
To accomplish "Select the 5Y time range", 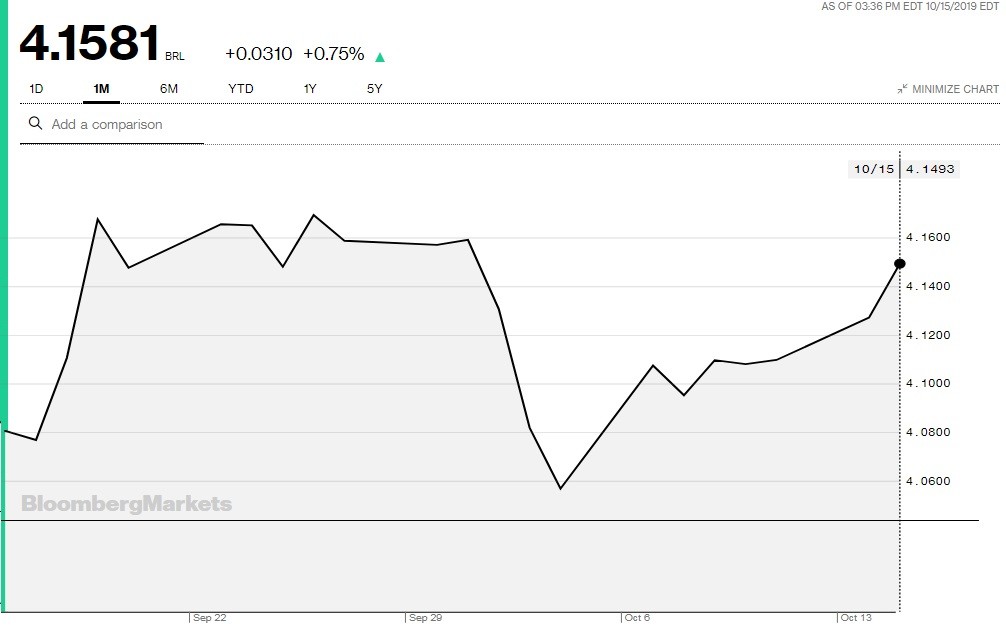I will pyautogui.click(x=375, y=89).
